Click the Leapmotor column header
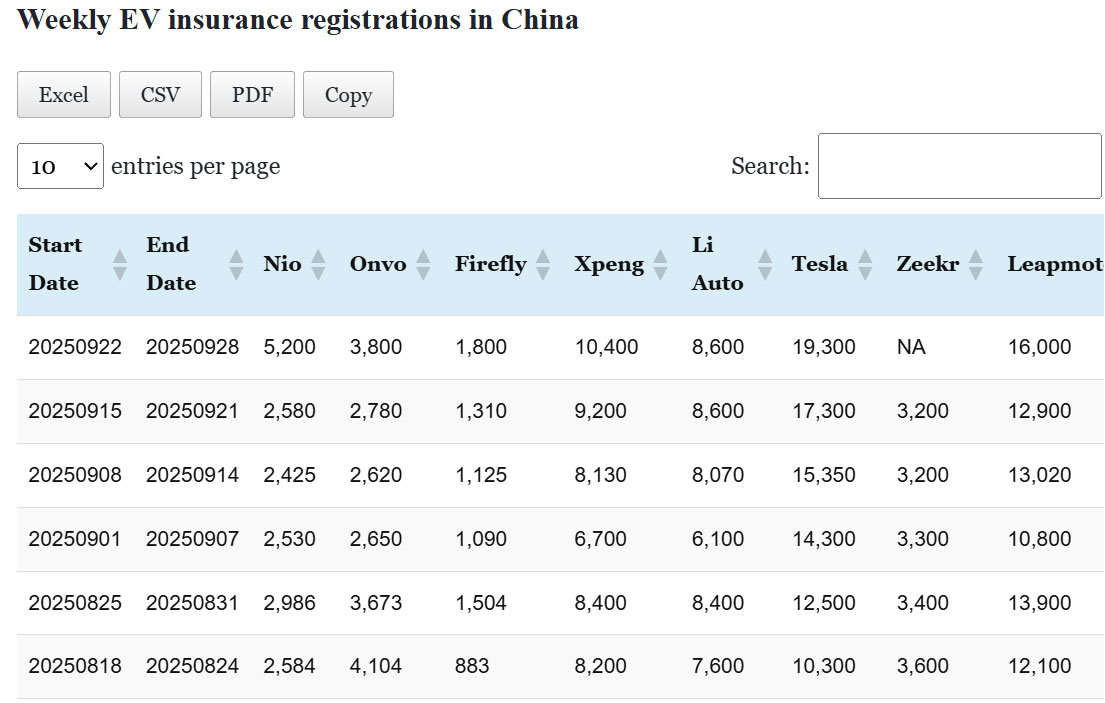 (x=1054, y=265)
